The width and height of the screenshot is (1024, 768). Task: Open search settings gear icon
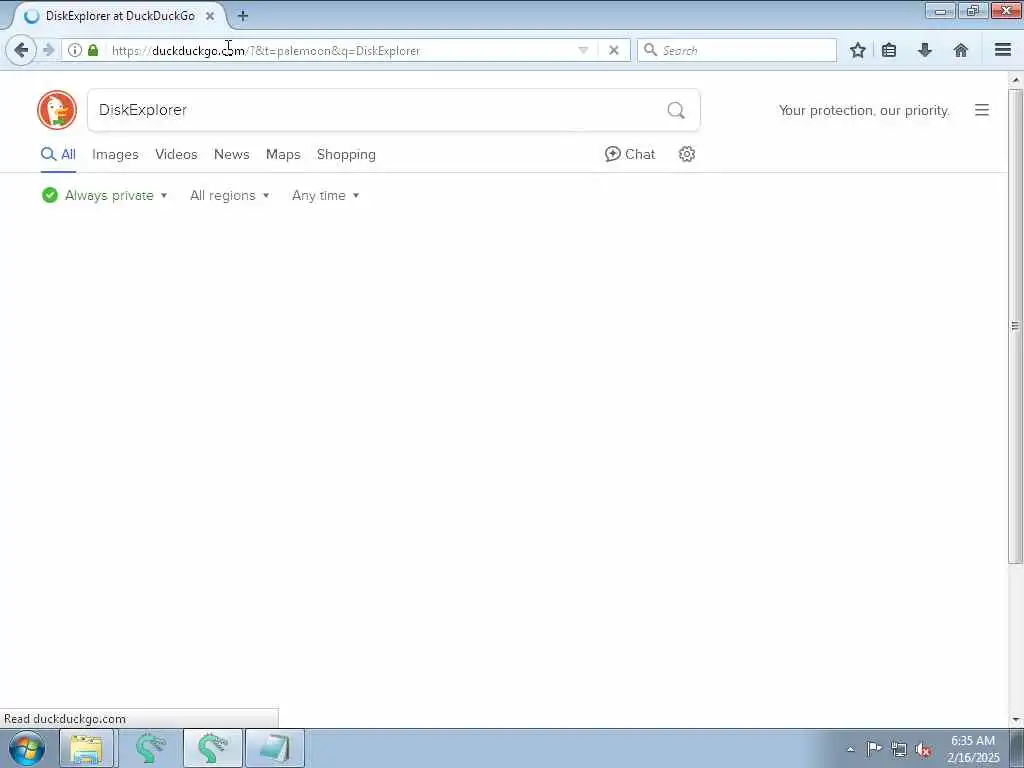coord(686,154)
